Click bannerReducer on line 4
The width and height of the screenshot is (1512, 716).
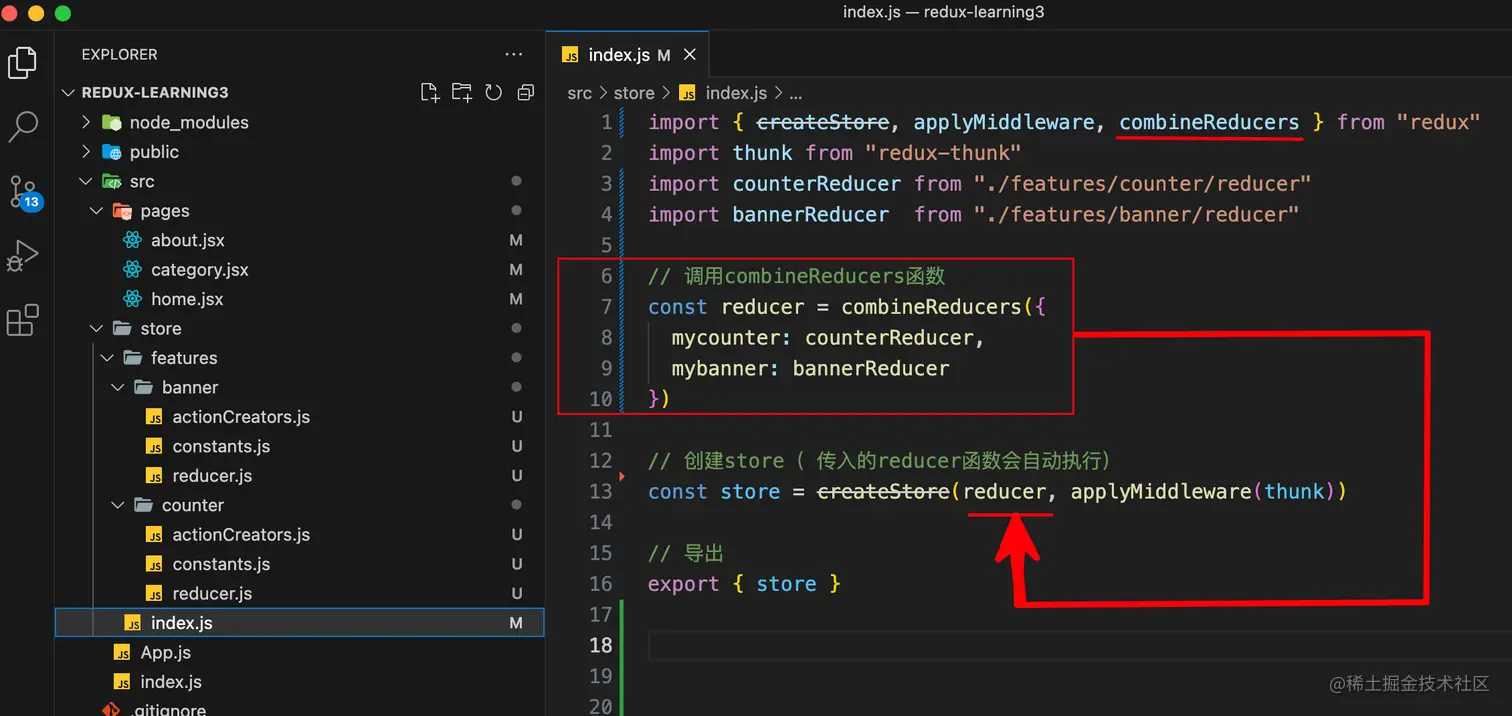(811, 215)
